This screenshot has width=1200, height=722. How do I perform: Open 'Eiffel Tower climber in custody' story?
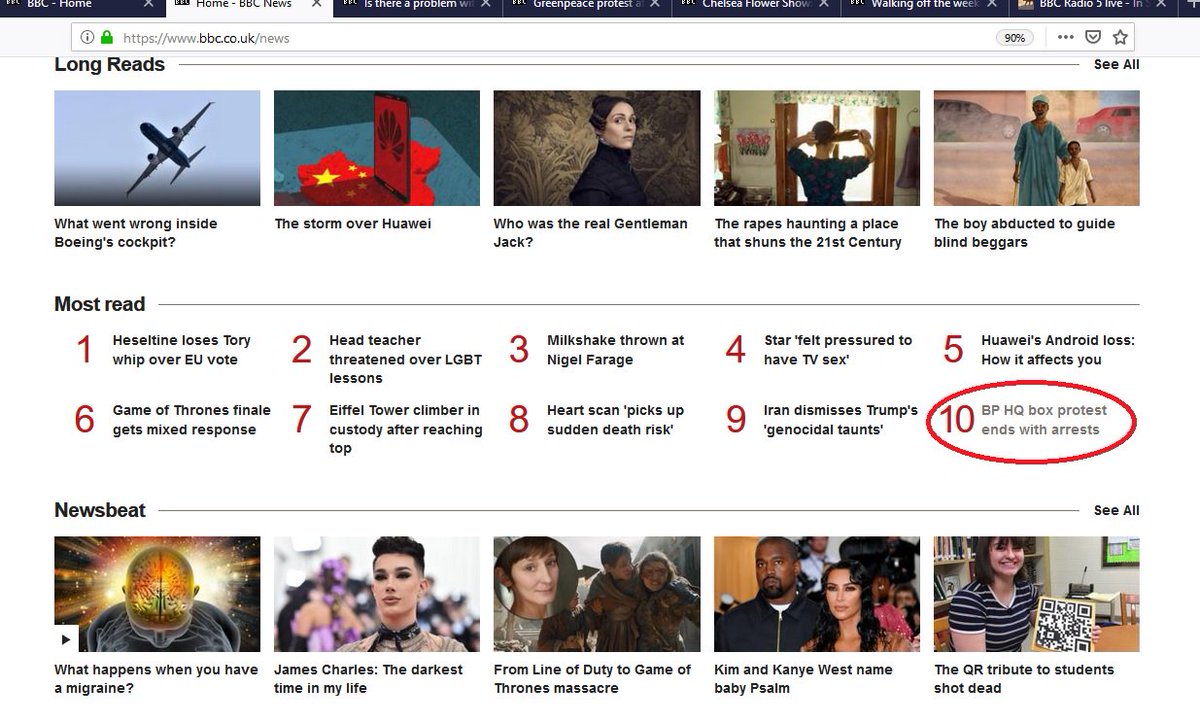point(406,429)
